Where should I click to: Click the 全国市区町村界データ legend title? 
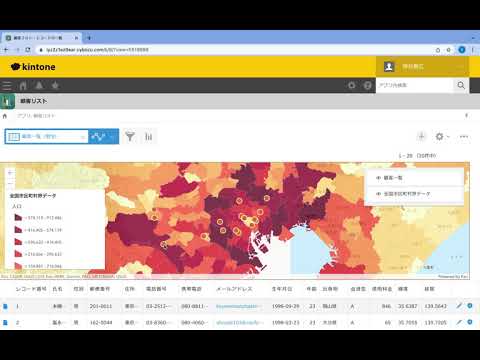click(x=33, y=196)
